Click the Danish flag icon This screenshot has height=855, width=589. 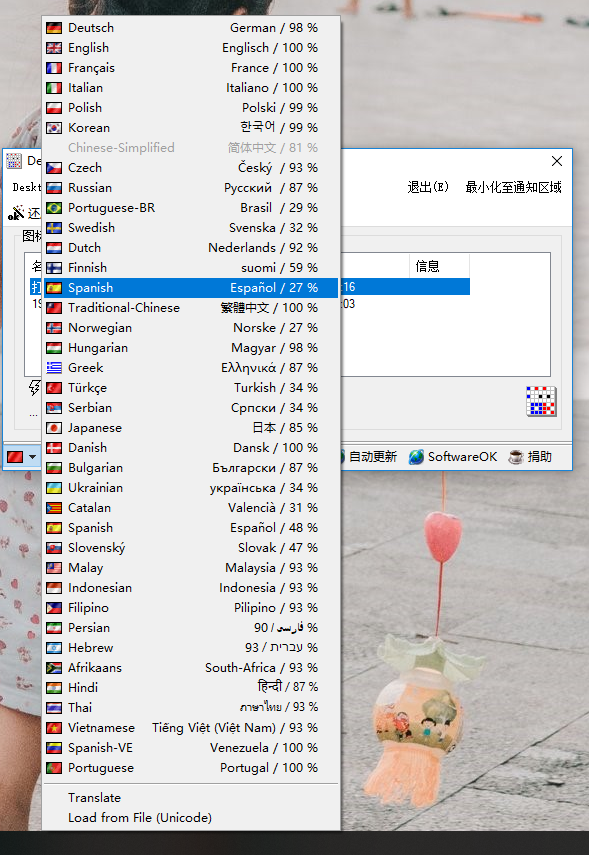coord(54,448)
